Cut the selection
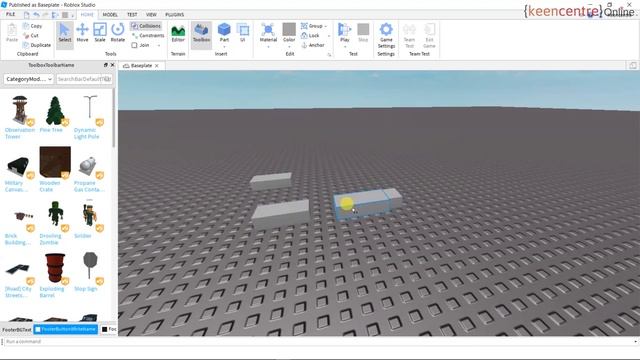The image size is (640, 360). [31, 36]
